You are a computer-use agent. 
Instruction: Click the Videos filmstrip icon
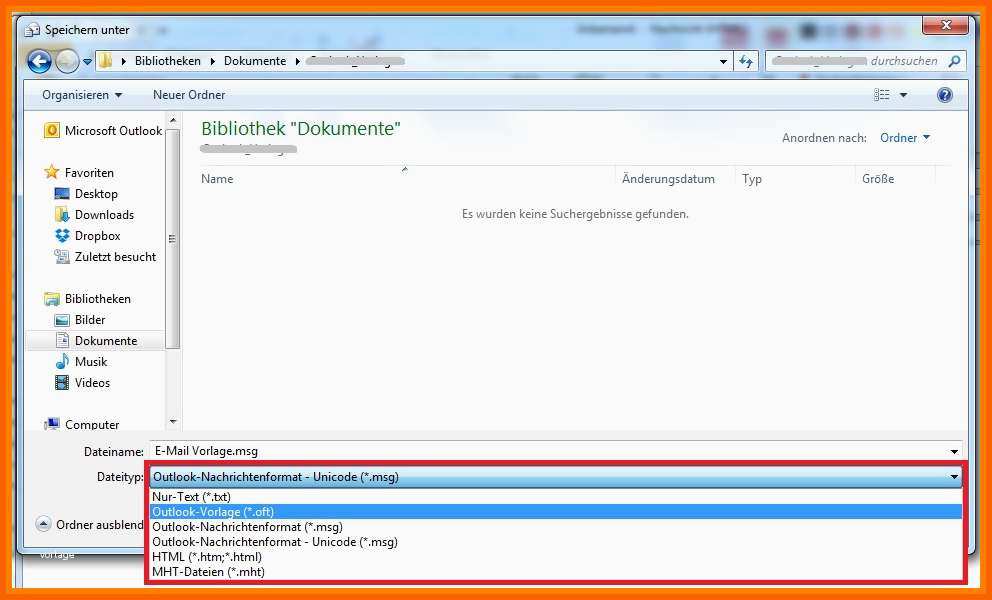pyautogui.click(x=62, y=382)
